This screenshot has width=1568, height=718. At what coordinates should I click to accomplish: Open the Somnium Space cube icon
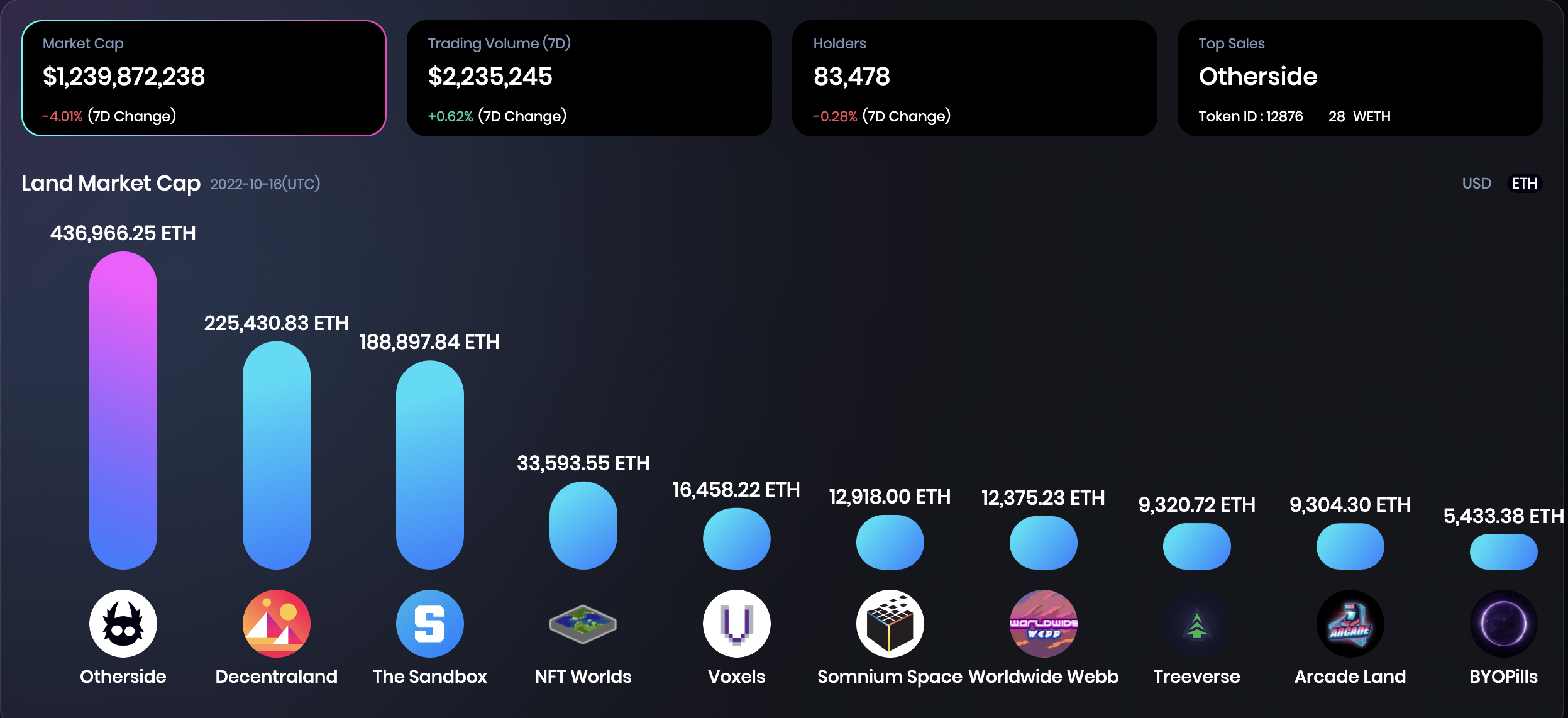890,623
